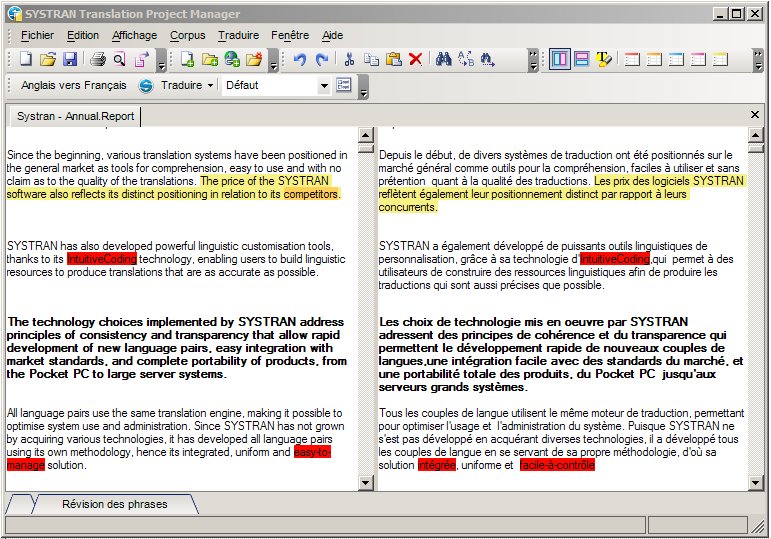Expand the Traduire dropdown arrow

coord(210,86)
